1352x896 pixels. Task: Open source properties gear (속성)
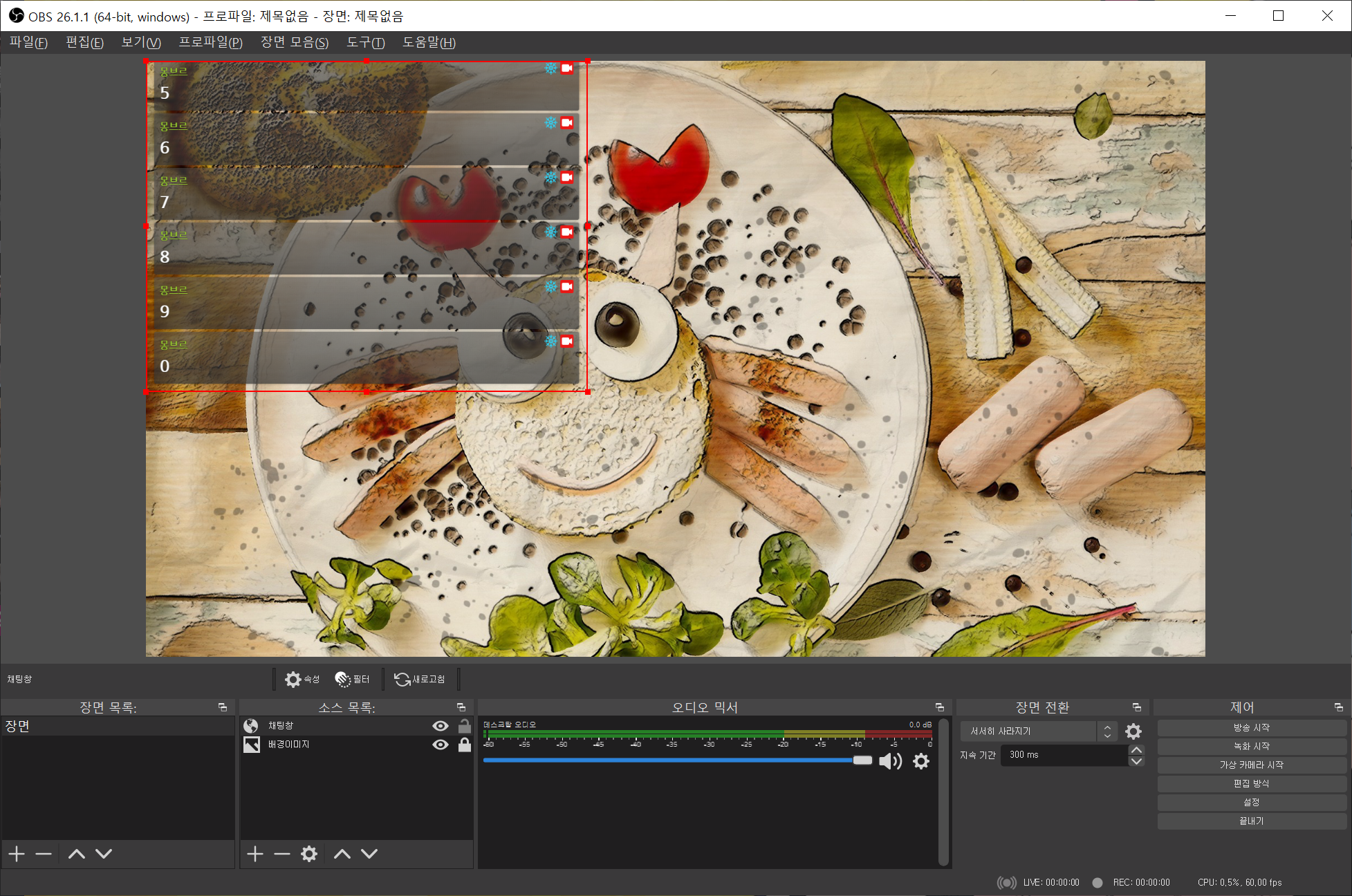click(x=302, y=680)
